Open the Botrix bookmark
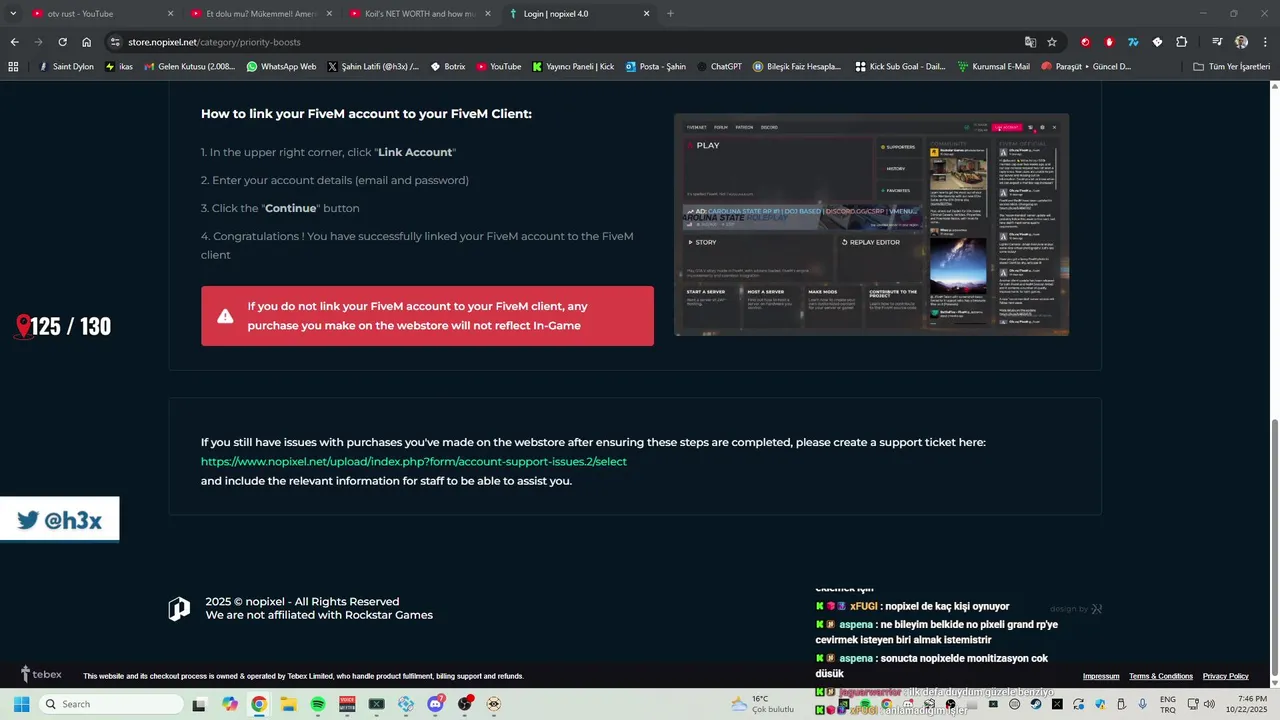Image resolution: width=1280 pixels, height=720 pixels. (x=447, y=67)
